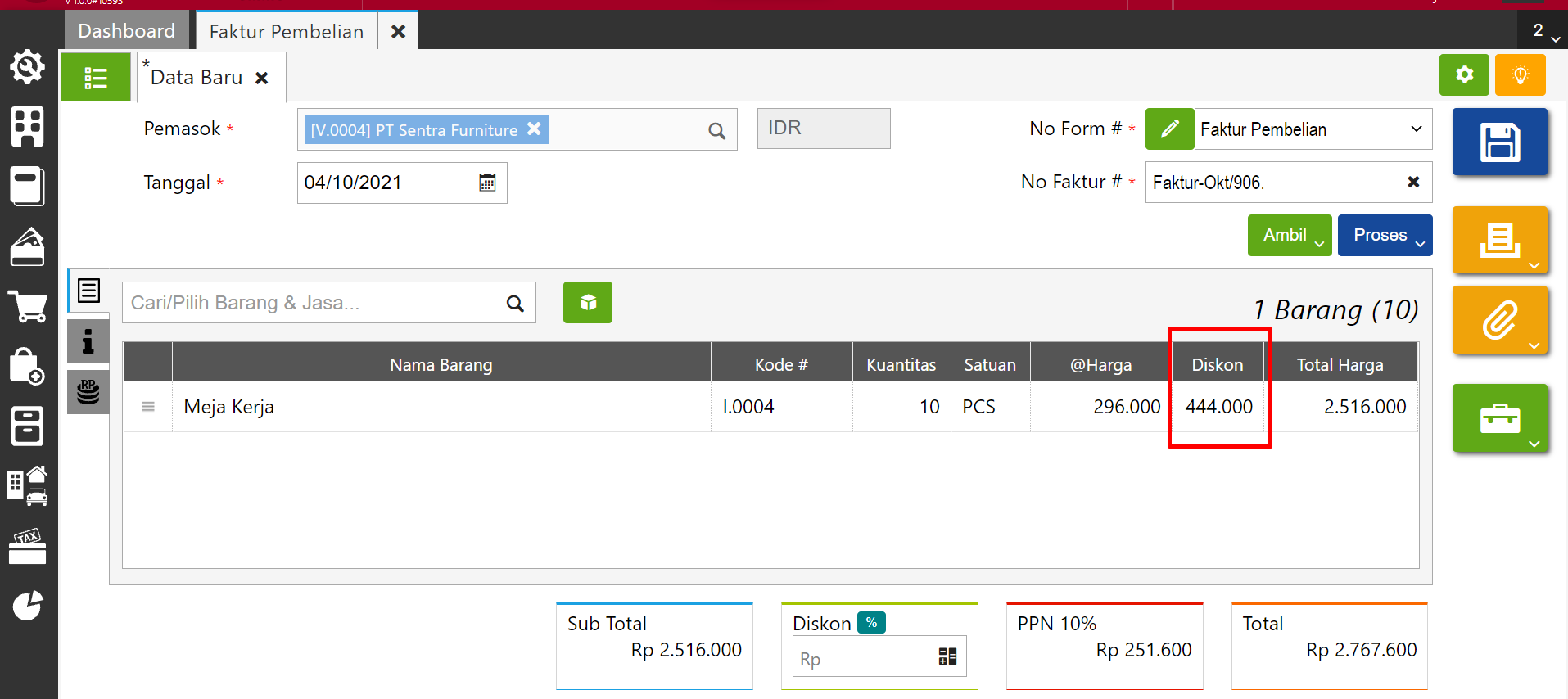The width and height of the screenshot is (1568, 699).
Task: Select the Data Baru sub-tab
Action: click(197, 78)
